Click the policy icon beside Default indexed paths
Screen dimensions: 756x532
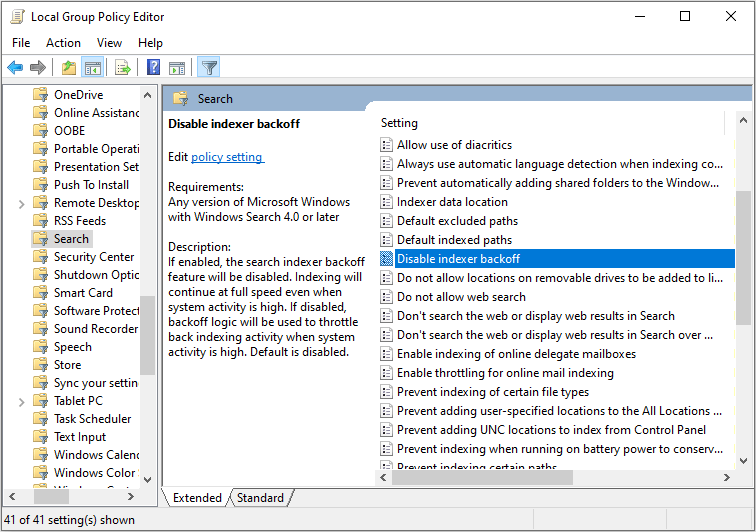pos(386,240)
